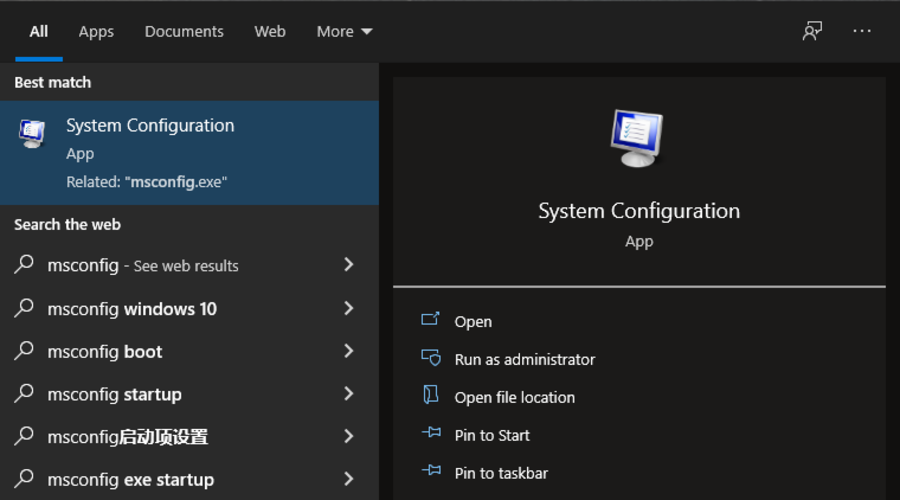Open the three-dot options menu
This screenshot has width=900, height=500.
tap(862, 31)
